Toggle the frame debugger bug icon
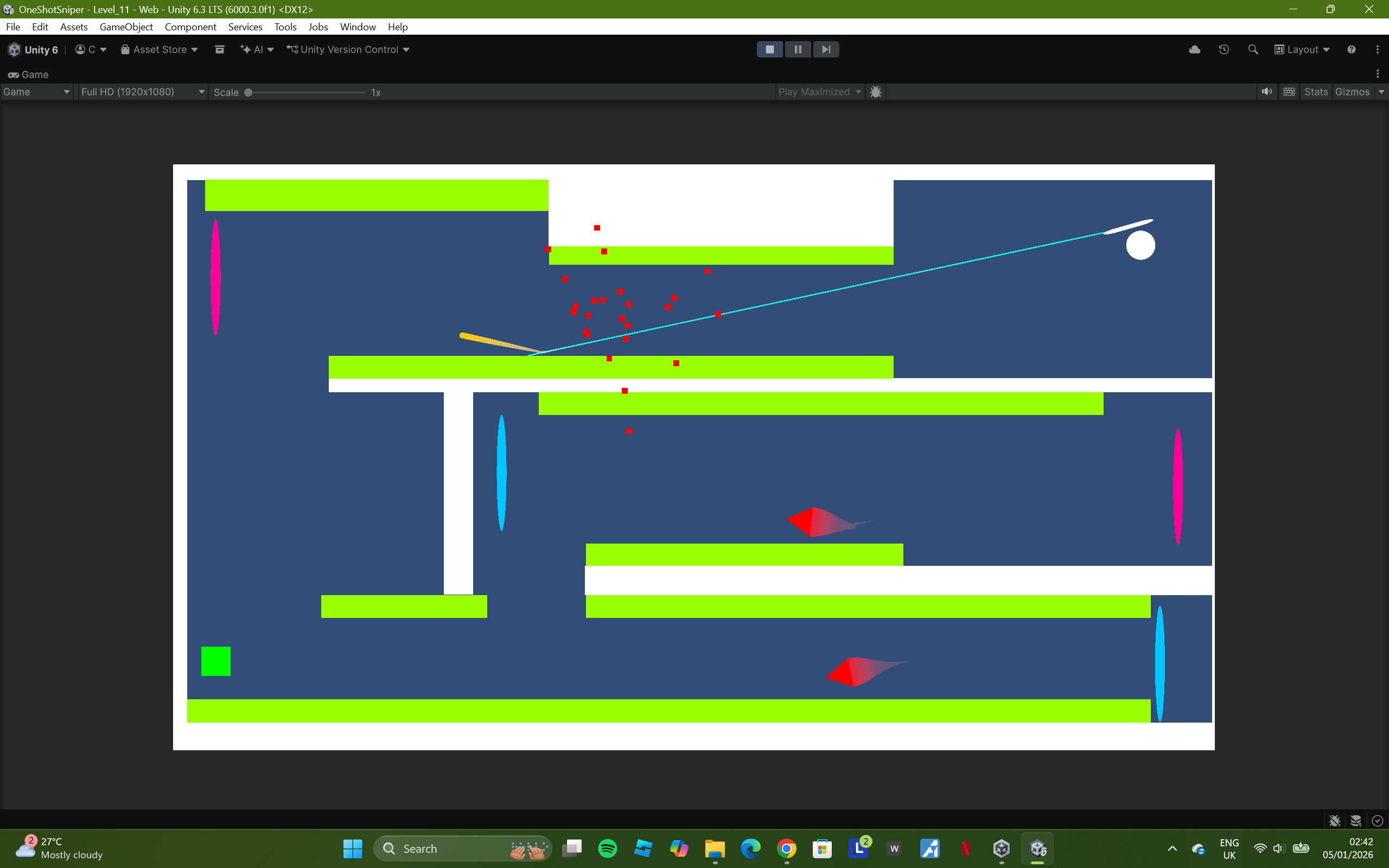 (875, 92)
